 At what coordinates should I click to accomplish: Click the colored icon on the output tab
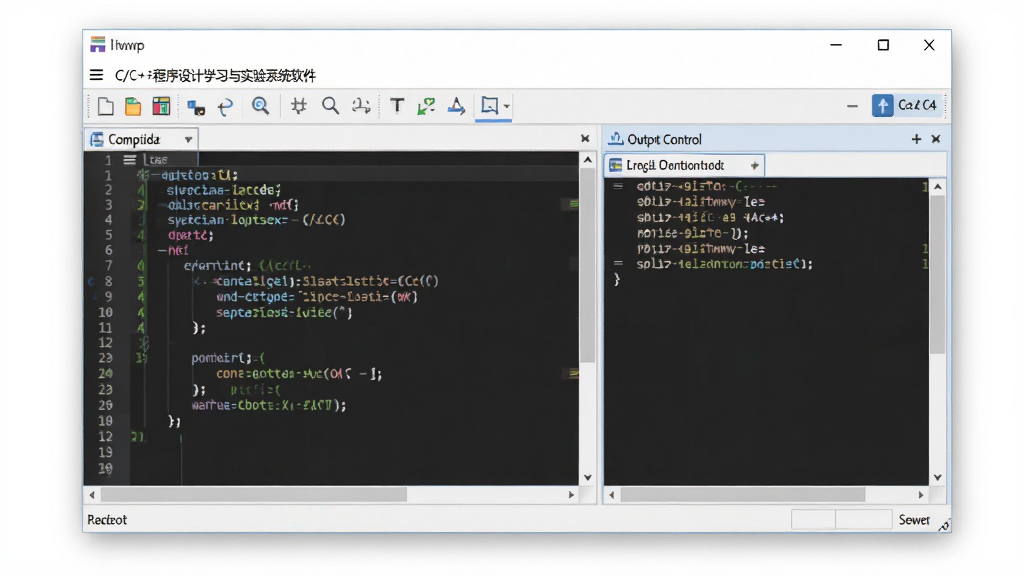(x=615, y=165)
